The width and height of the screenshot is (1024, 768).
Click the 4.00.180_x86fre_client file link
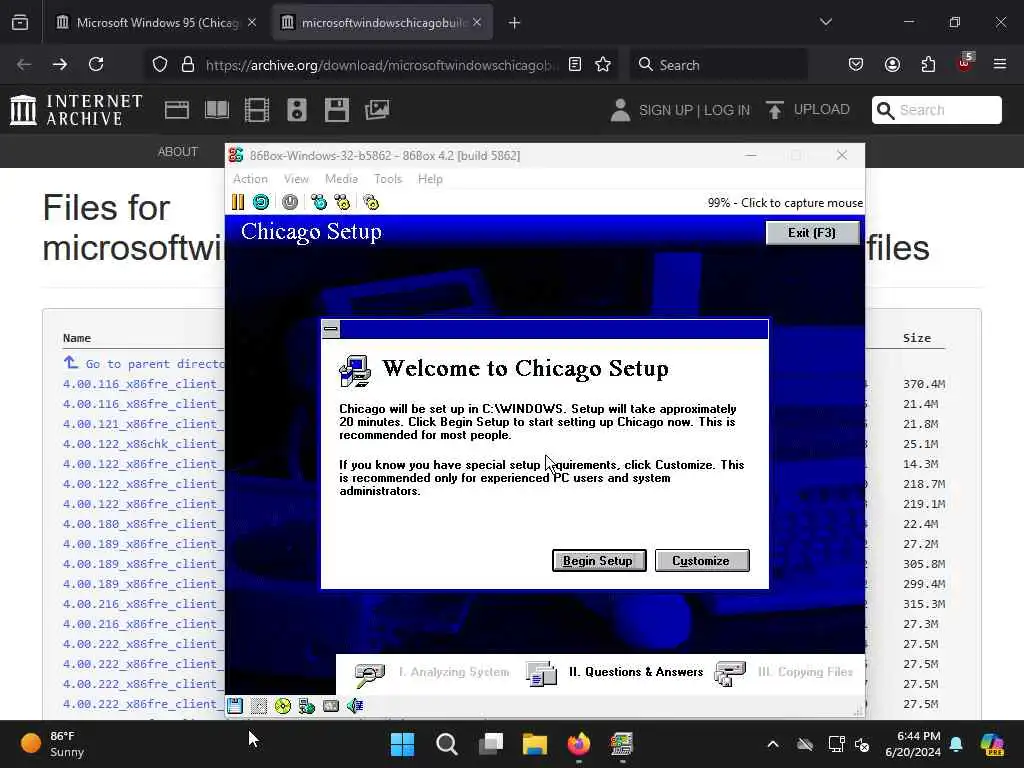click(x=143, y=524)
